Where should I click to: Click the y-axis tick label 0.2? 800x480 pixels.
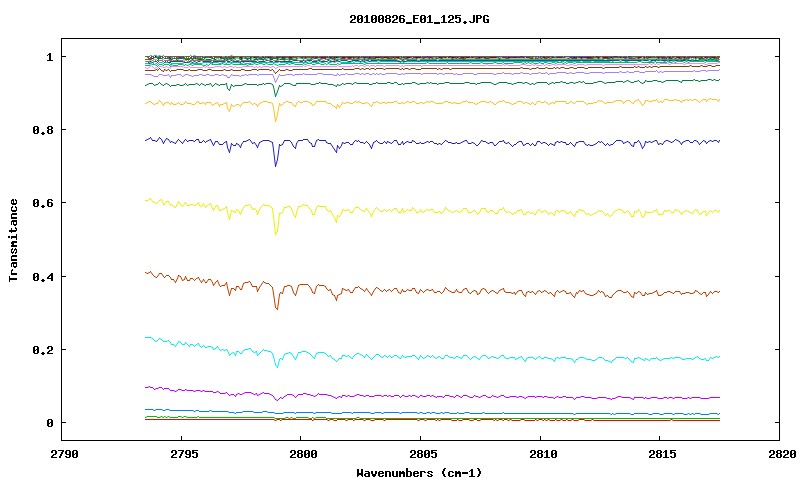point(43,350)
